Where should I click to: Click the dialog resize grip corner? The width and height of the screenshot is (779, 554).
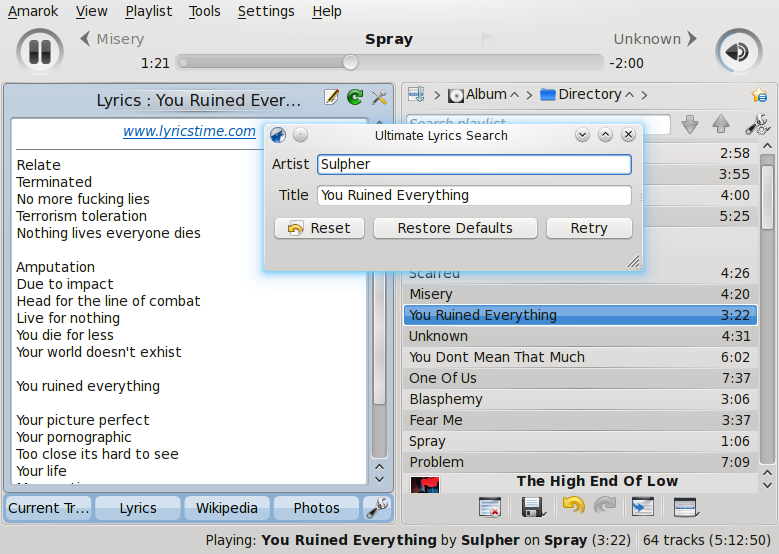pos(633,262)
